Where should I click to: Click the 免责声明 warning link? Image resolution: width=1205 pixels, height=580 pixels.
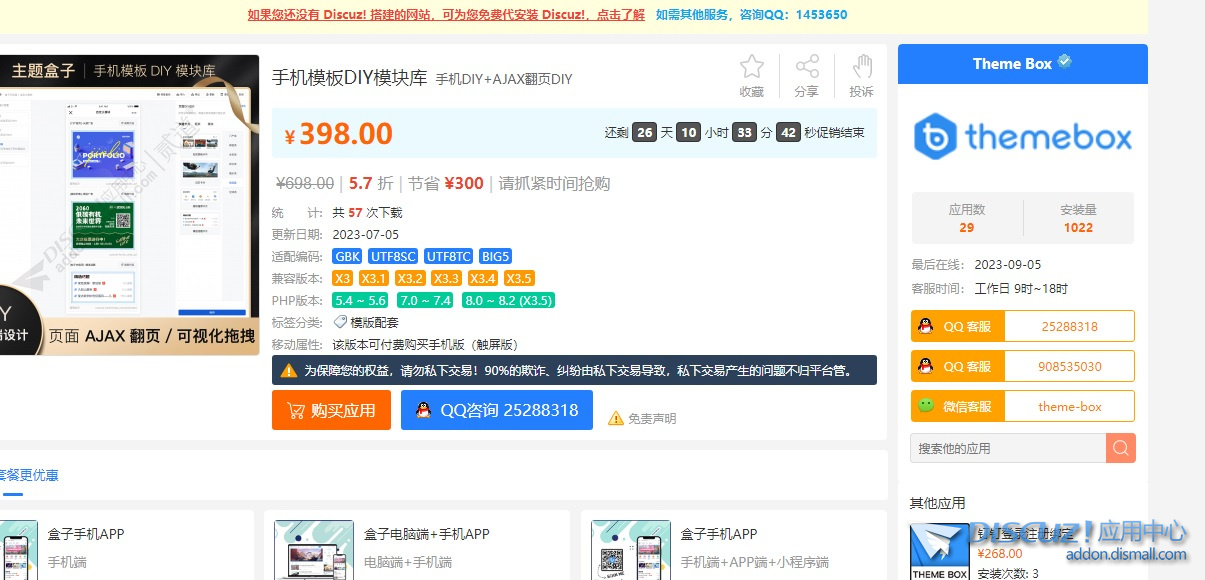pos(642,418)
